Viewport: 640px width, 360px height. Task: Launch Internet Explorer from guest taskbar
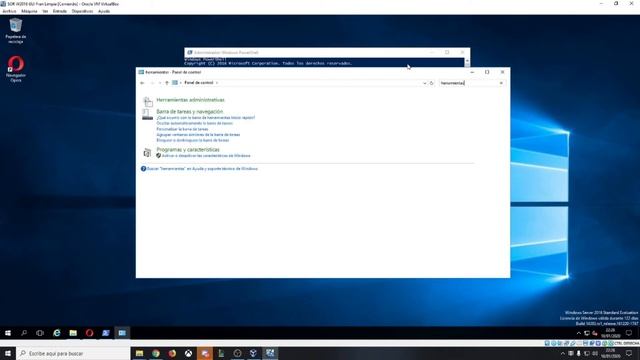57,333
